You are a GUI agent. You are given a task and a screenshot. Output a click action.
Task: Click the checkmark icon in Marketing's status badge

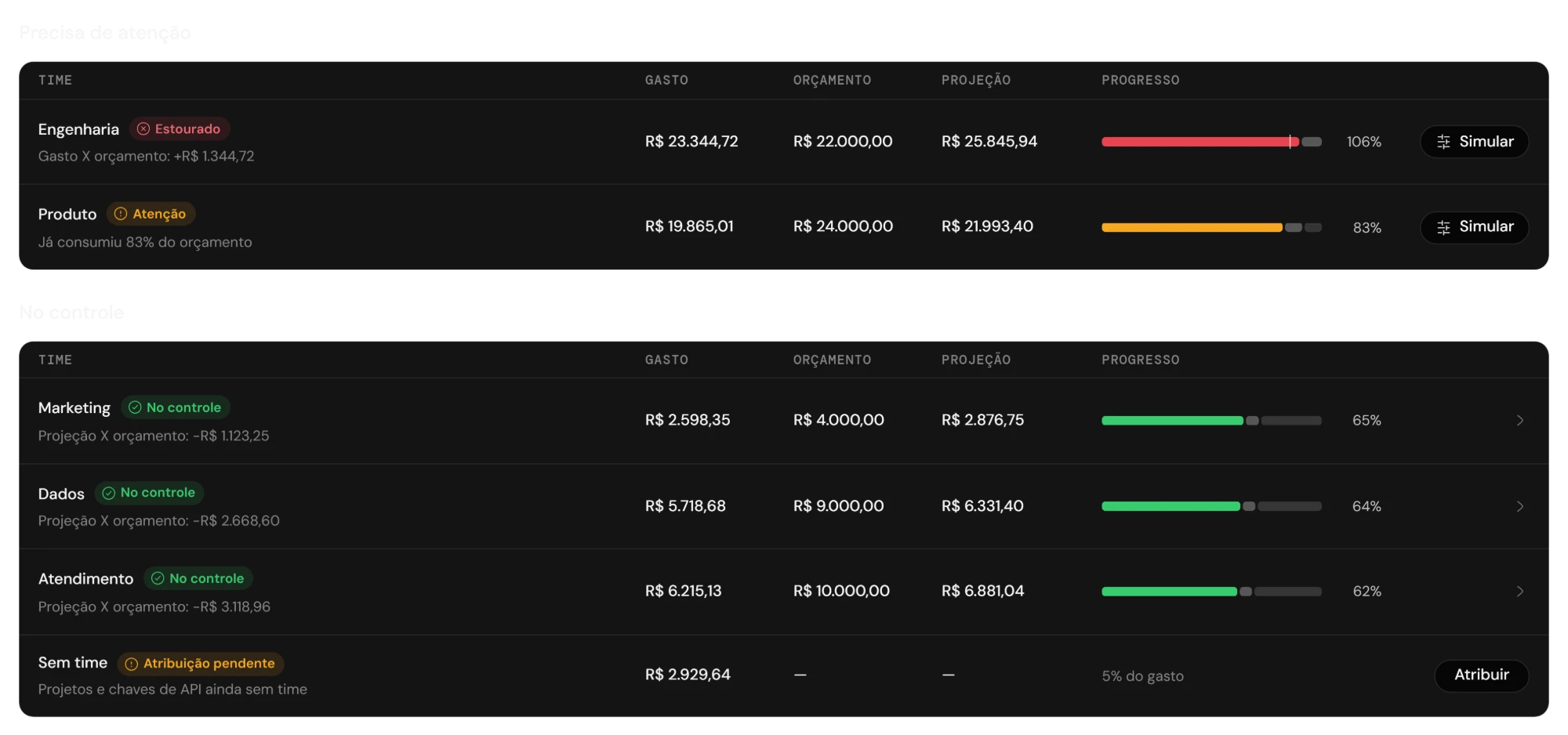135,407
